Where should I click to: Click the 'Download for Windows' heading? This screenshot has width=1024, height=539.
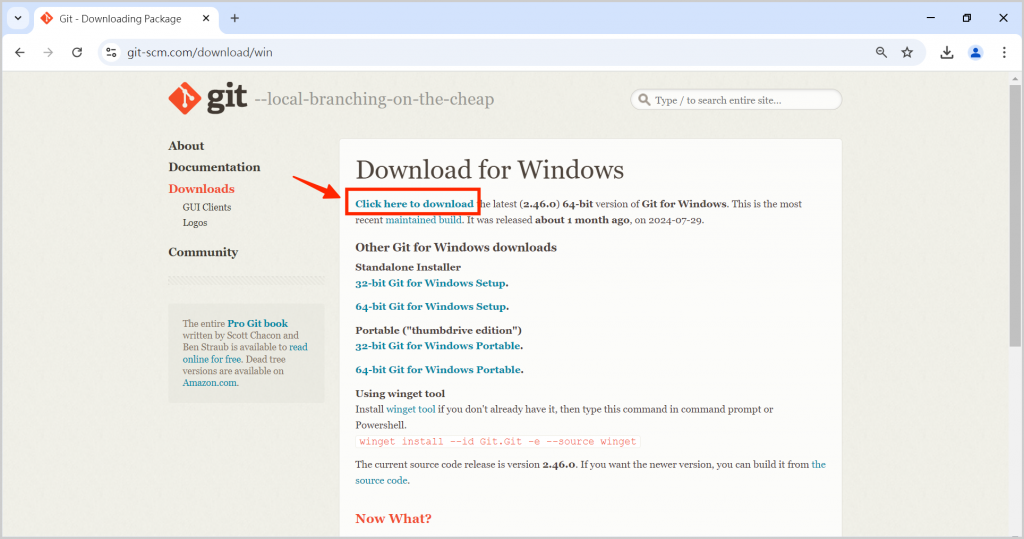[x=489, y=170]
